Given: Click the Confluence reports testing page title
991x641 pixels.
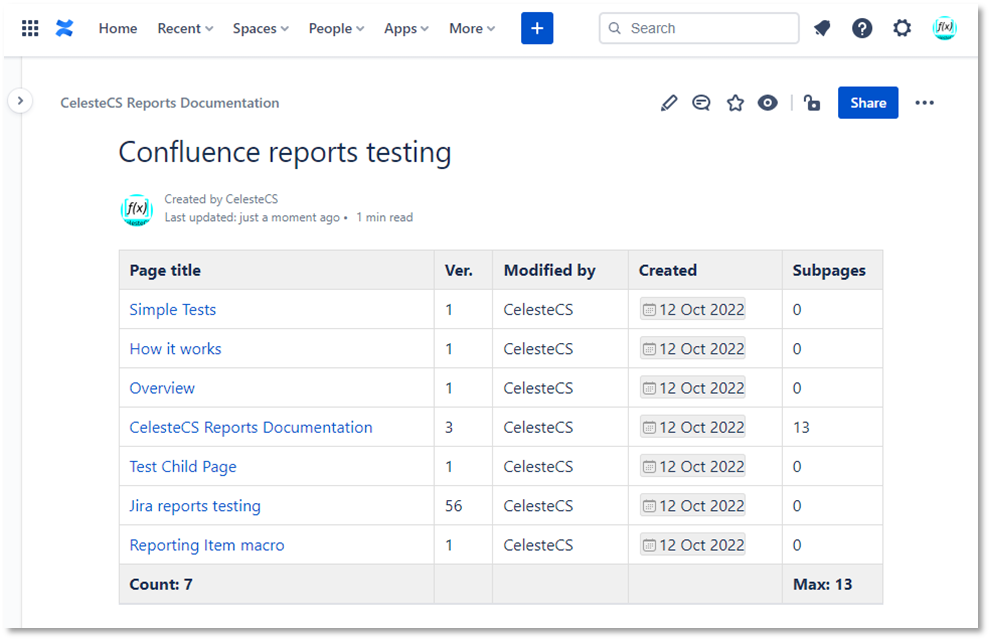Looking at the screenshot, I should (285, 152).
